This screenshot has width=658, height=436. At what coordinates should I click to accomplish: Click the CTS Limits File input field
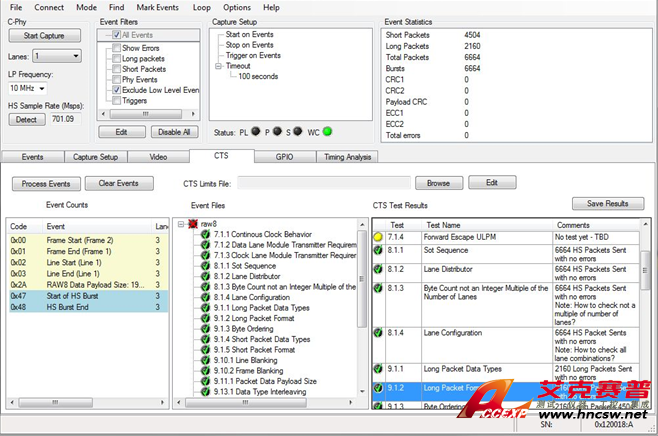pos(324,184)
